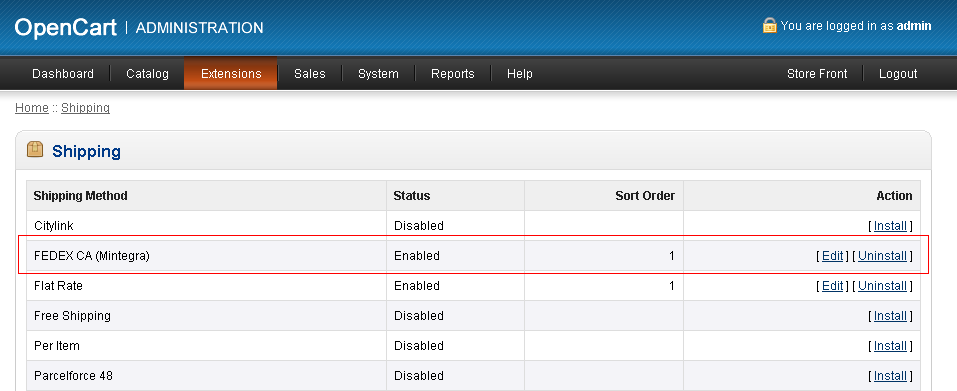Open the Sales menu
The height and width of the screenshot is (391, 957).
click(x=309, y=74)
